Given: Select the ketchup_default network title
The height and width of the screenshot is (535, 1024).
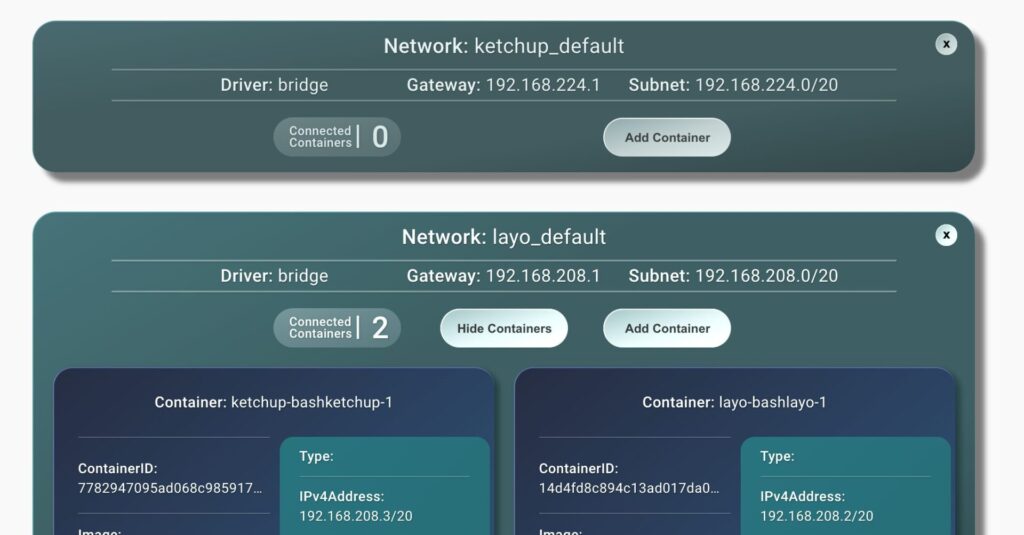Looking at the screenshot, I should [x=504, y=46].
